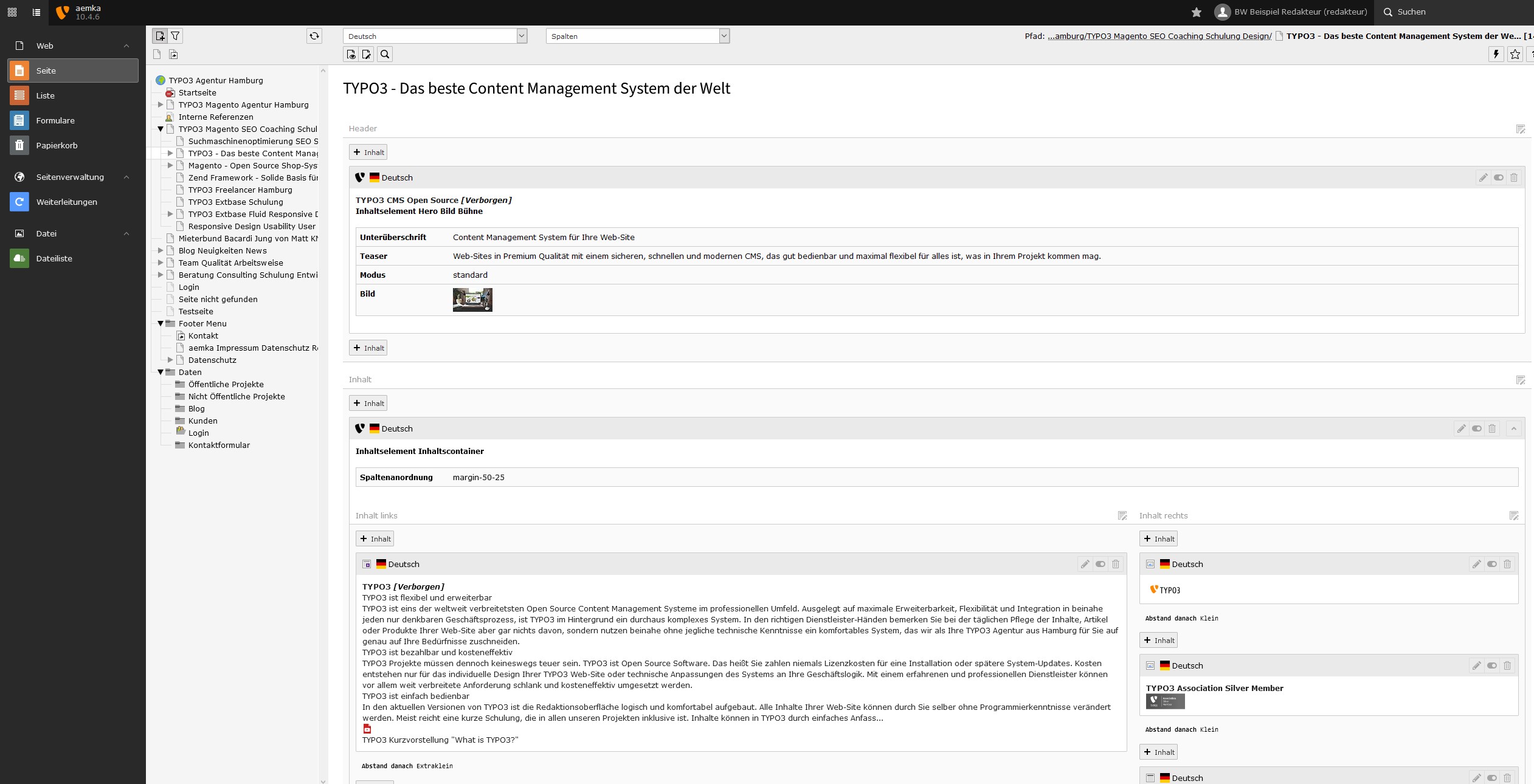
Task: Expand Blog Neuigkeiten News tree node
Action: 161,250
